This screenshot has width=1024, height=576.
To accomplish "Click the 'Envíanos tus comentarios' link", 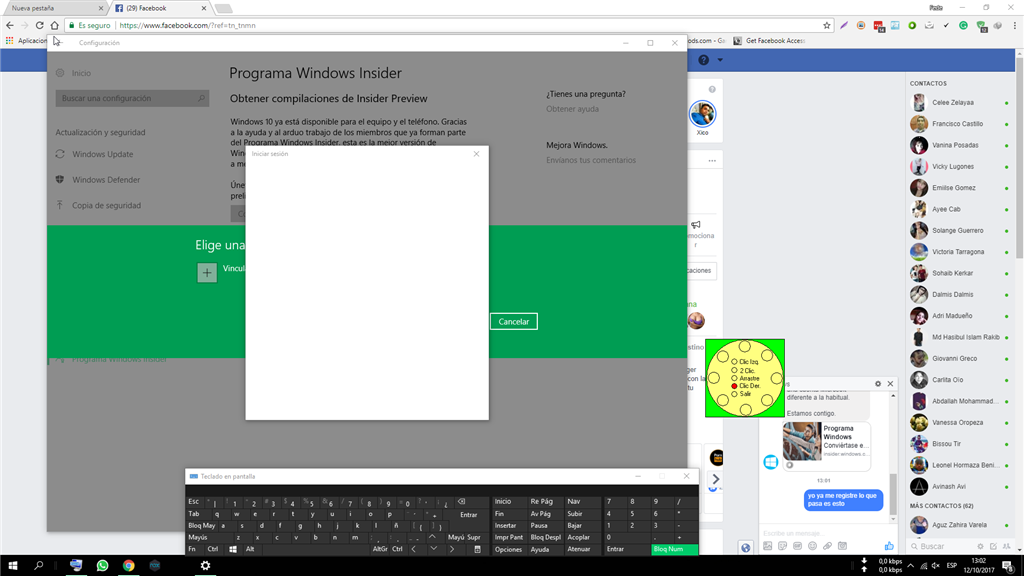I will click(591, 160).
